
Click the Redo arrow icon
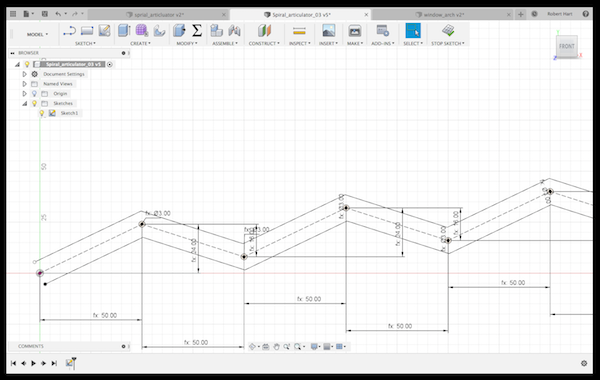tap(75, 14)
